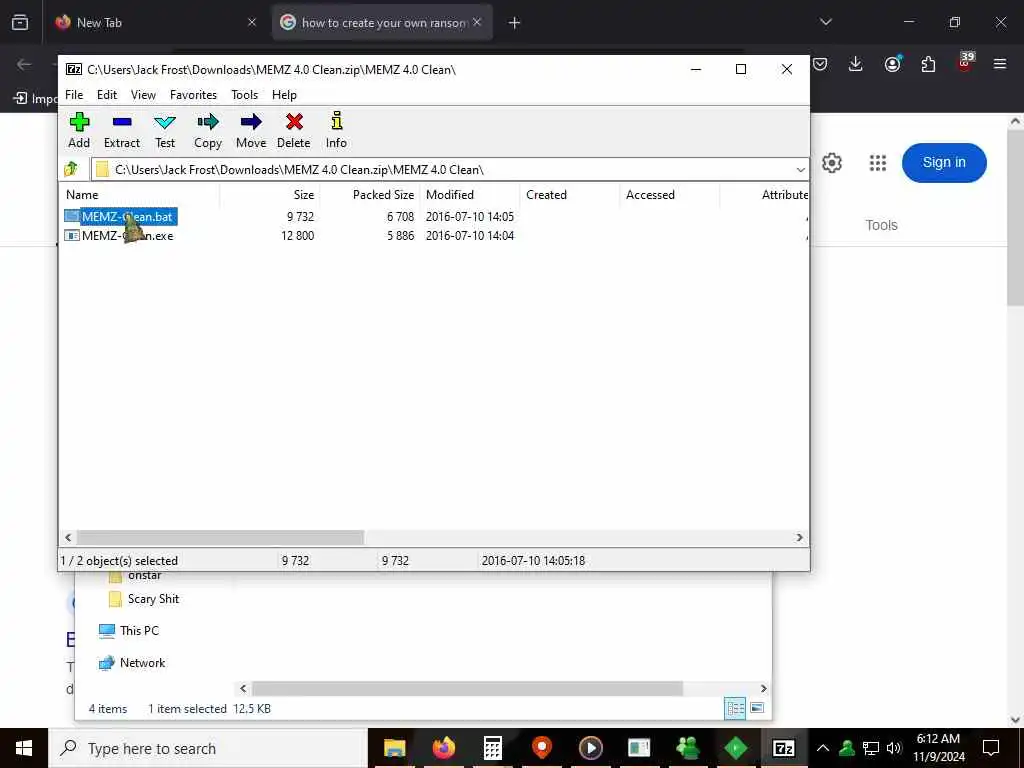
Task: Click the 7-Zip scroll right arrow
Action: (x=799, y=537)
